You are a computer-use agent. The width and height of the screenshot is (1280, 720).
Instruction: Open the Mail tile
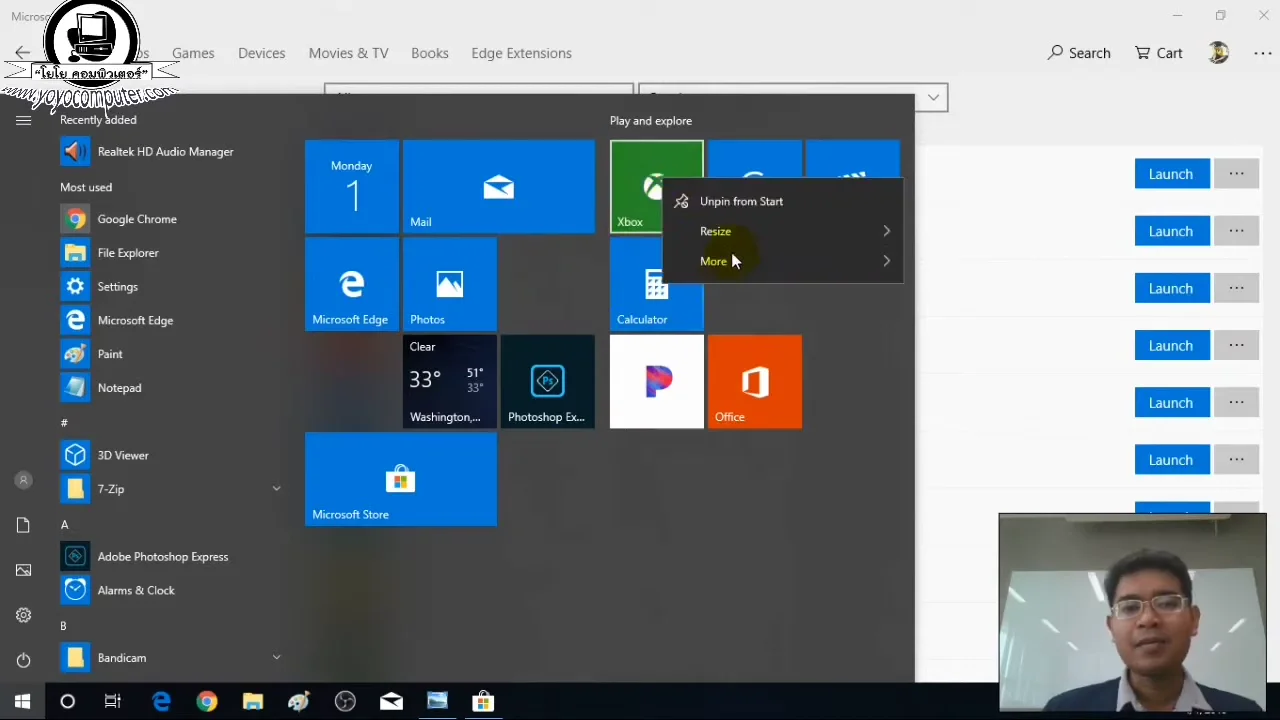tap(498, 187)
